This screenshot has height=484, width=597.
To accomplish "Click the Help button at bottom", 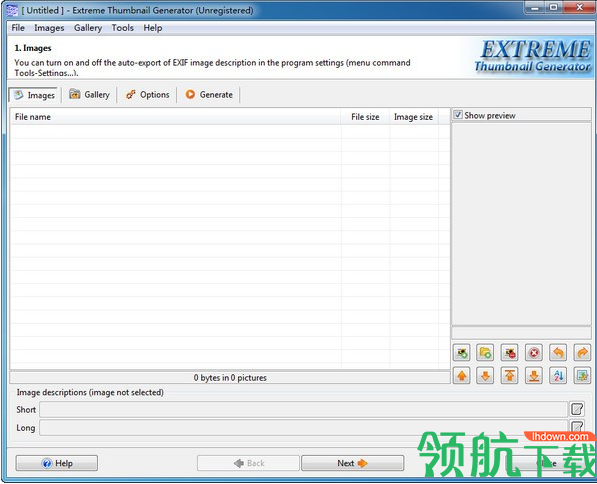I will [57, 463].
